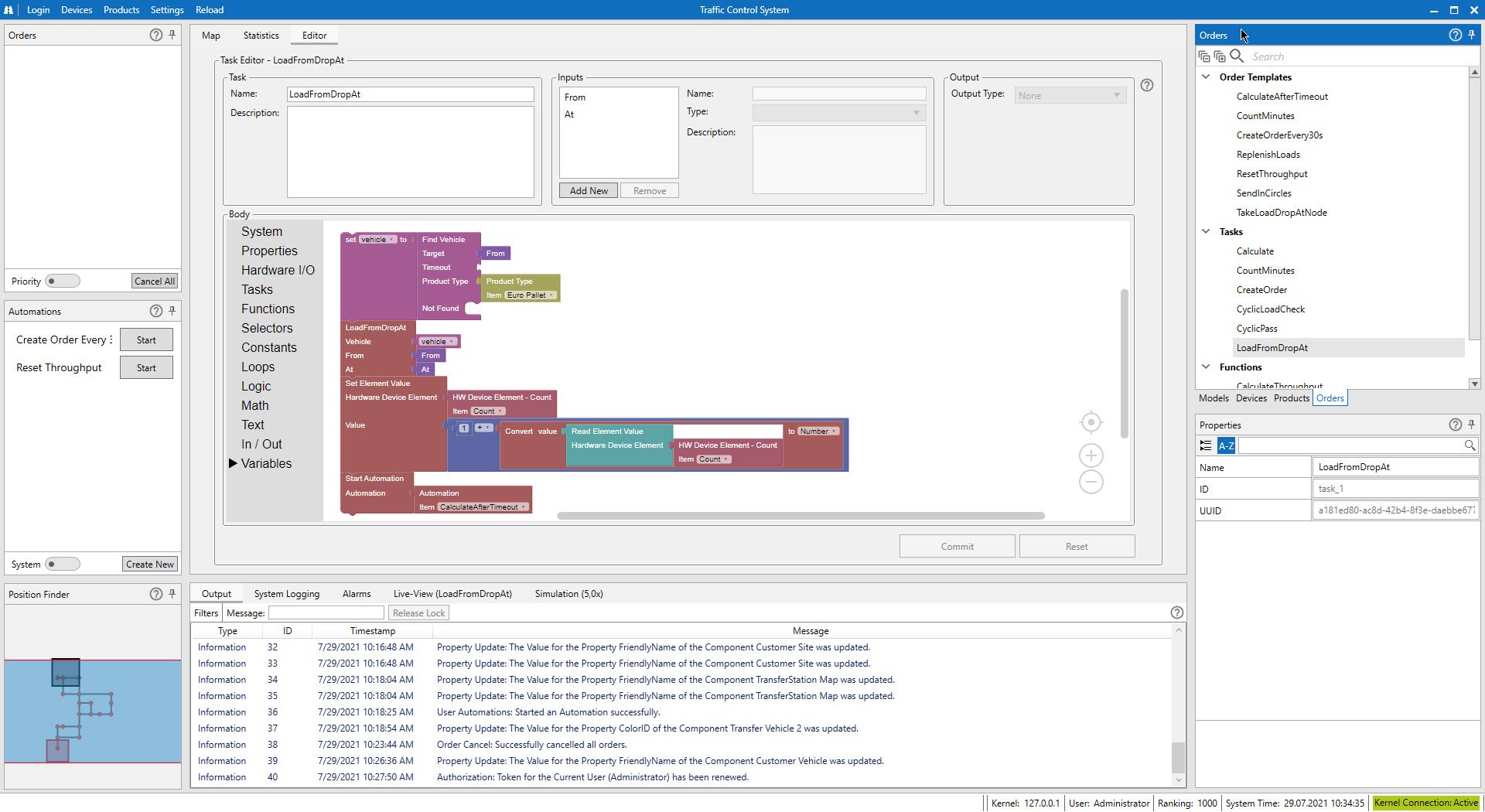
Task: Switch to the Map tab
Action: click(x=210, y=36)
